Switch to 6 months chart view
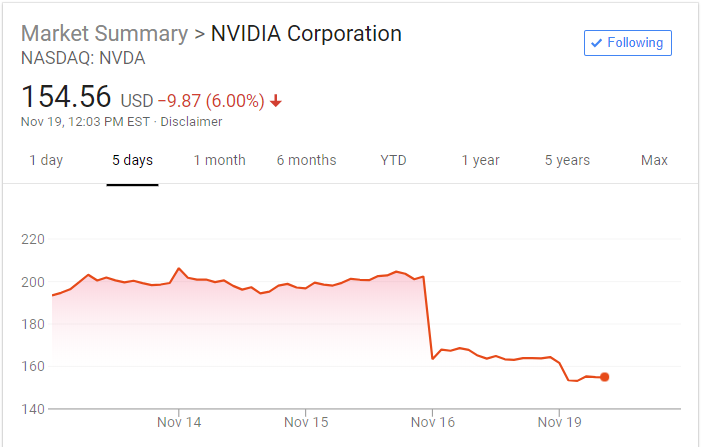Image resolution: width=701 pixels, height=447 pixels. click(x=306, y=160)
